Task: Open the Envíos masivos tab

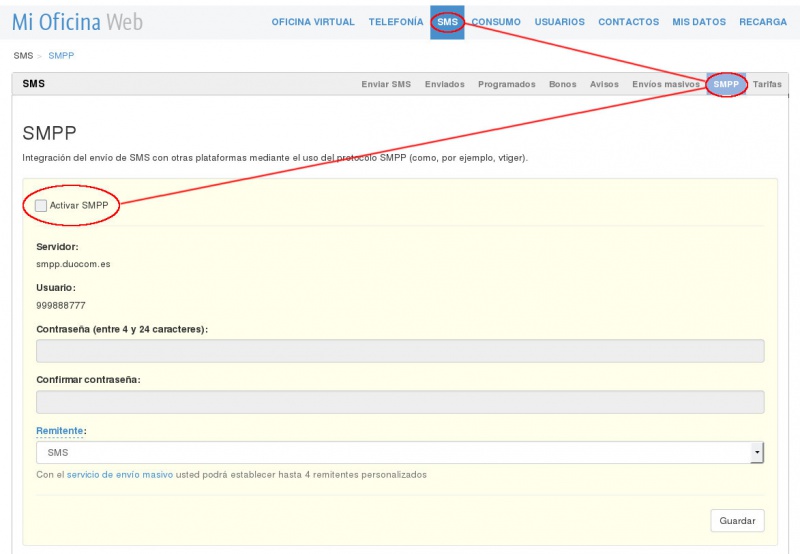Action: 665,85
